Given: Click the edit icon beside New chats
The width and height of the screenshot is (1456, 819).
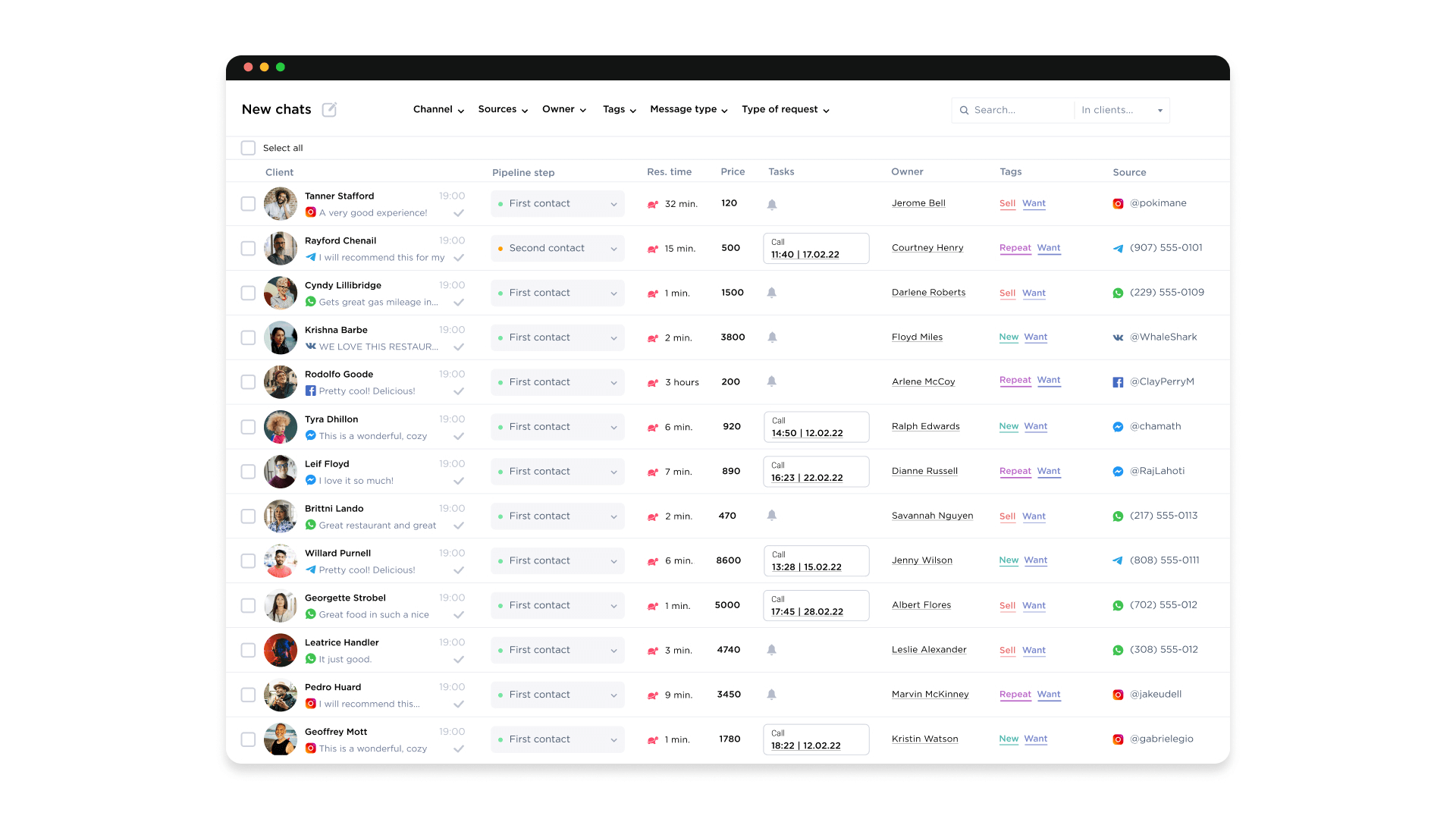Looking at the screenshot, I should [329, 110].
